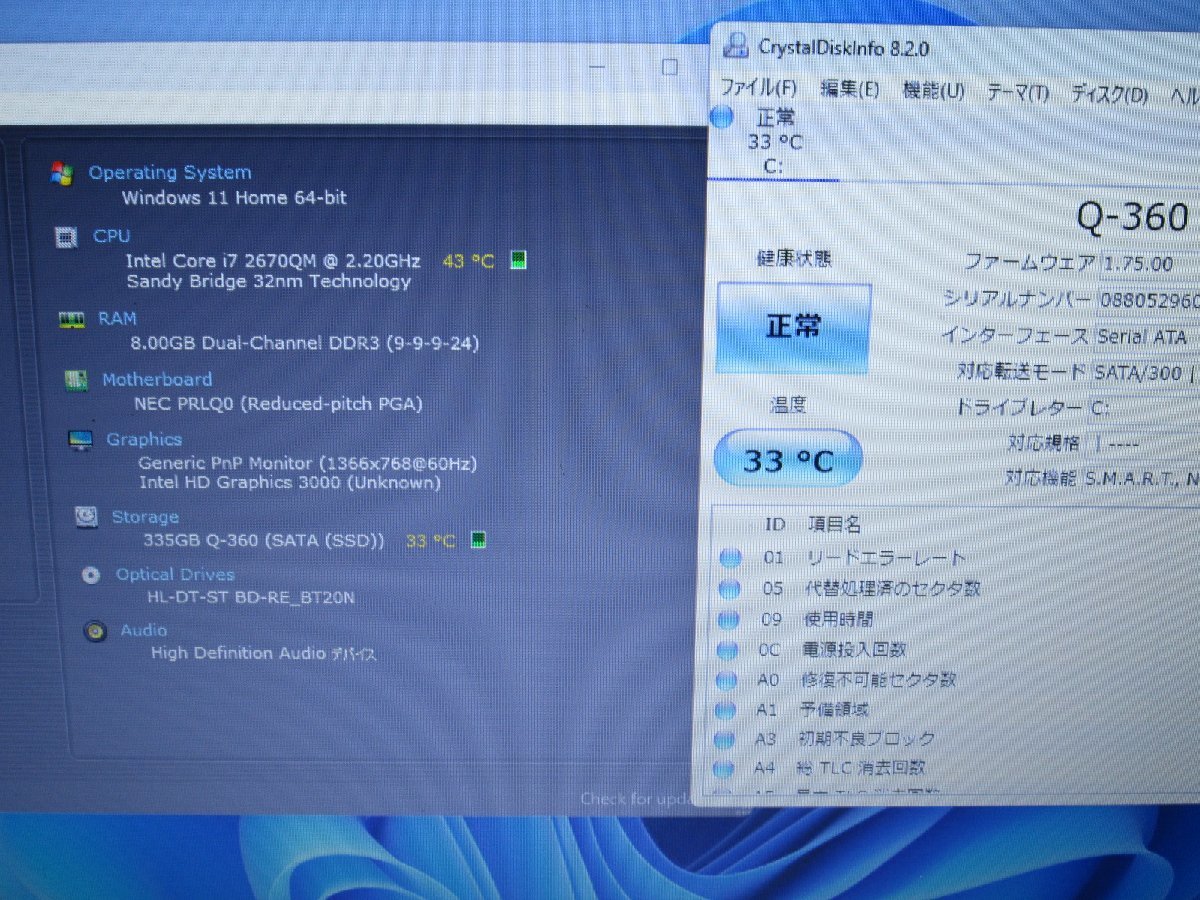The image size is (1200, 900).
Task: Click the green CPU temperature indicator icon
Action: 518,260
